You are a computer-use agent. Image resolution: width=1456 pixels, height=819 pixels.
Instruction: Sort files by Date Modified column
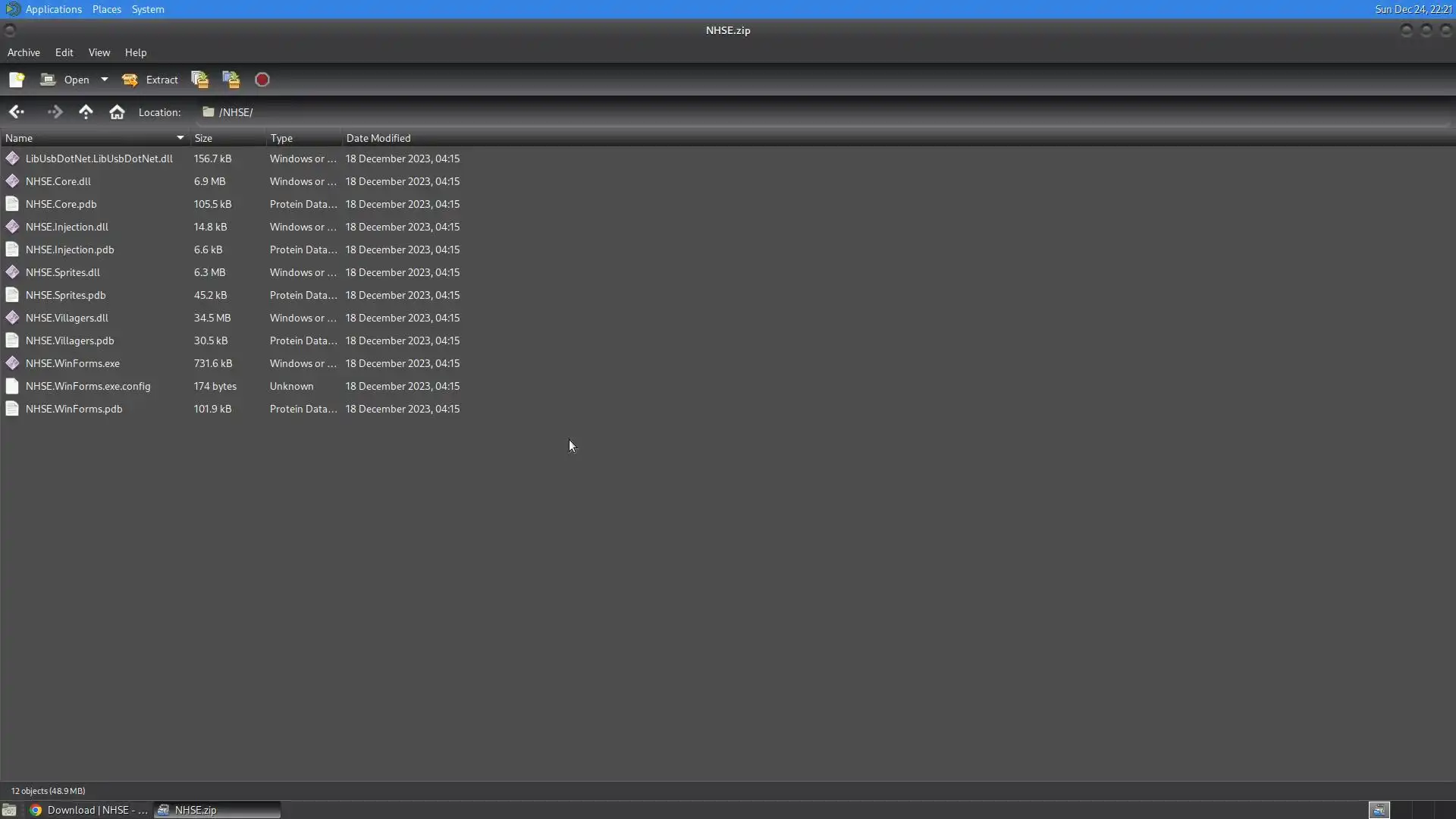pos(378,138)
